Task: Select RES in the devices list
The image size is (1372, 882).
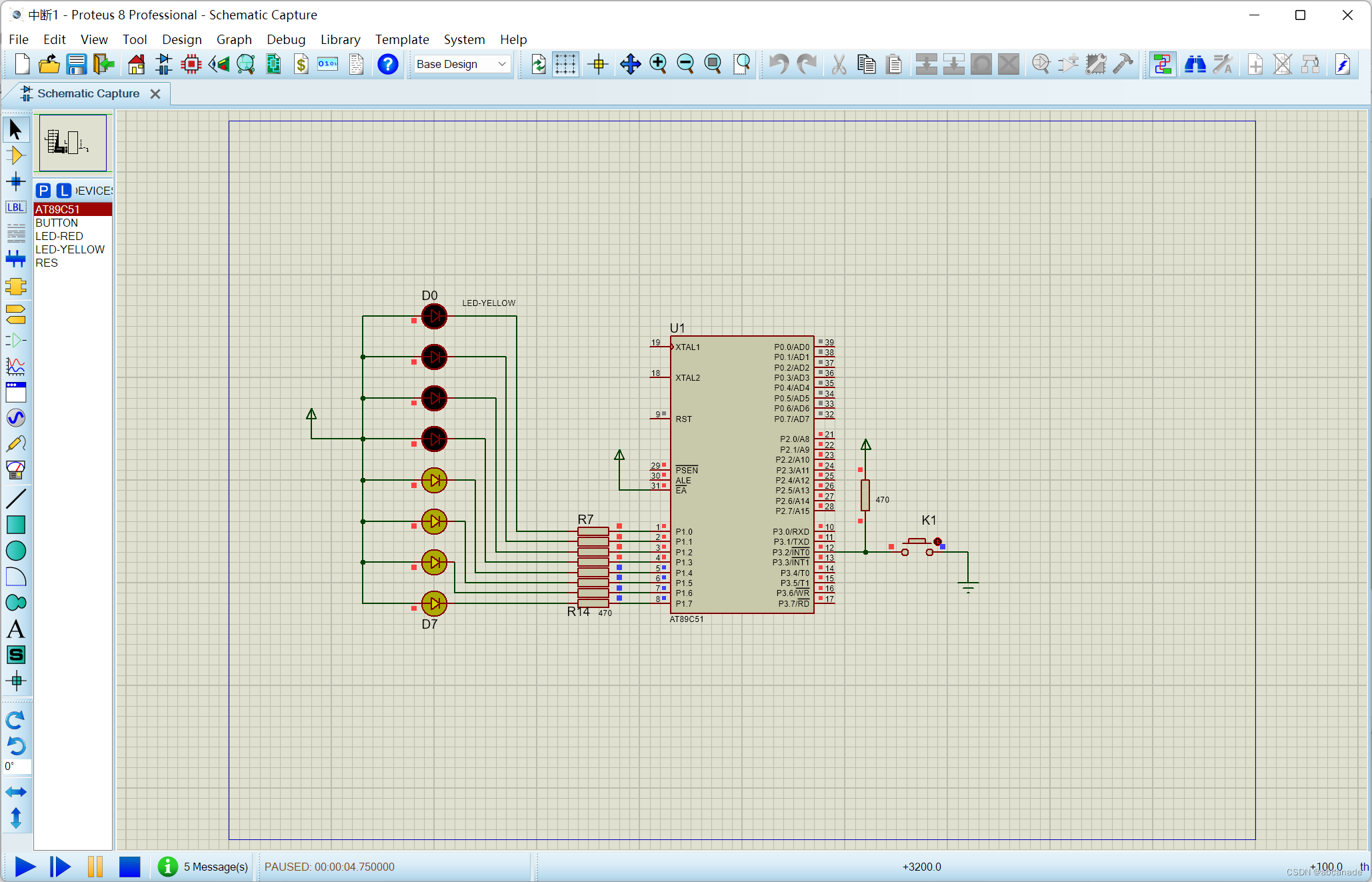Action: 73,263
